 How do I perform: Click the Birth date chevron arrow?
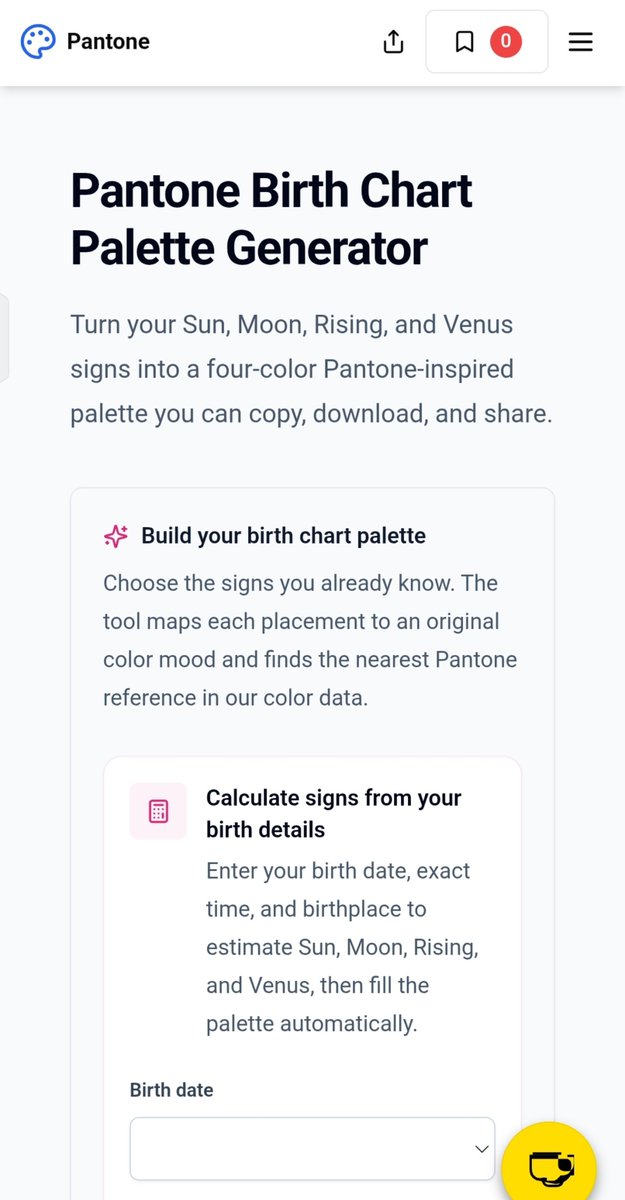point(481,1149)
